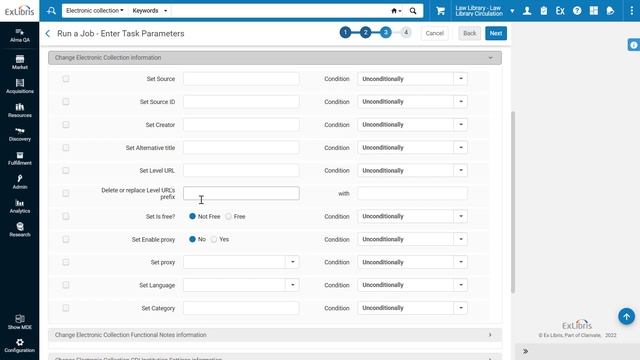Expand Change Electronic Collection Functional Notes information
This screenshot has height=360, width=640.
pos(275,335)
